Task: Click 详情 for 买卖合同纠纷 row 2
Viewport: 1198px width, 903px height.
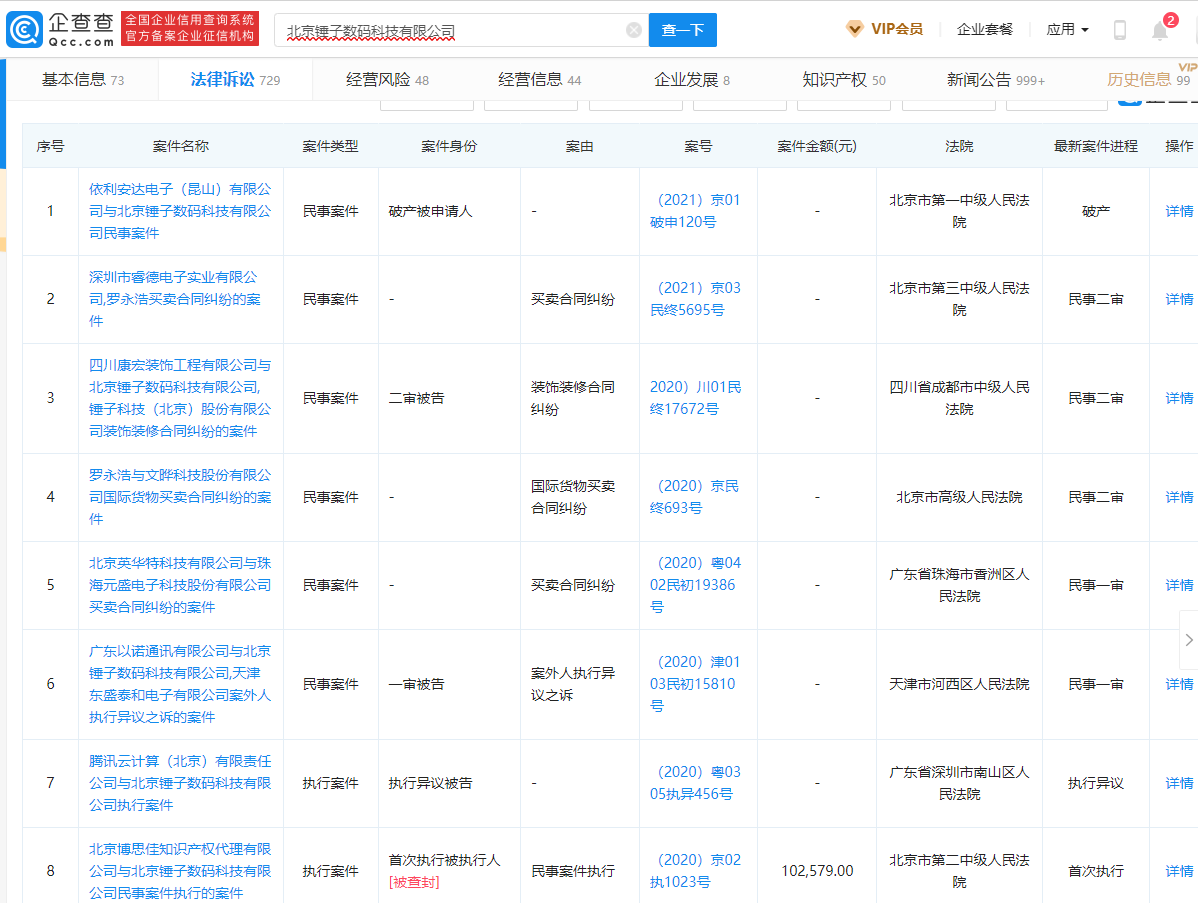Action: point(1179,299)
